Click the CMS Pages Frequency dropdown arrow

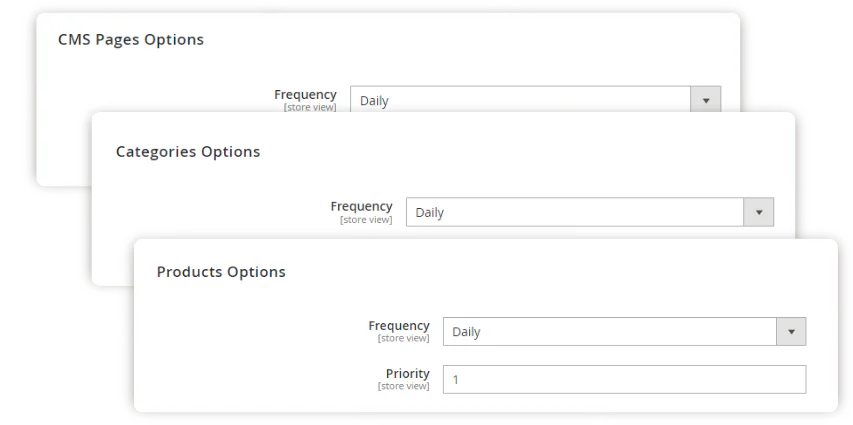706,100
